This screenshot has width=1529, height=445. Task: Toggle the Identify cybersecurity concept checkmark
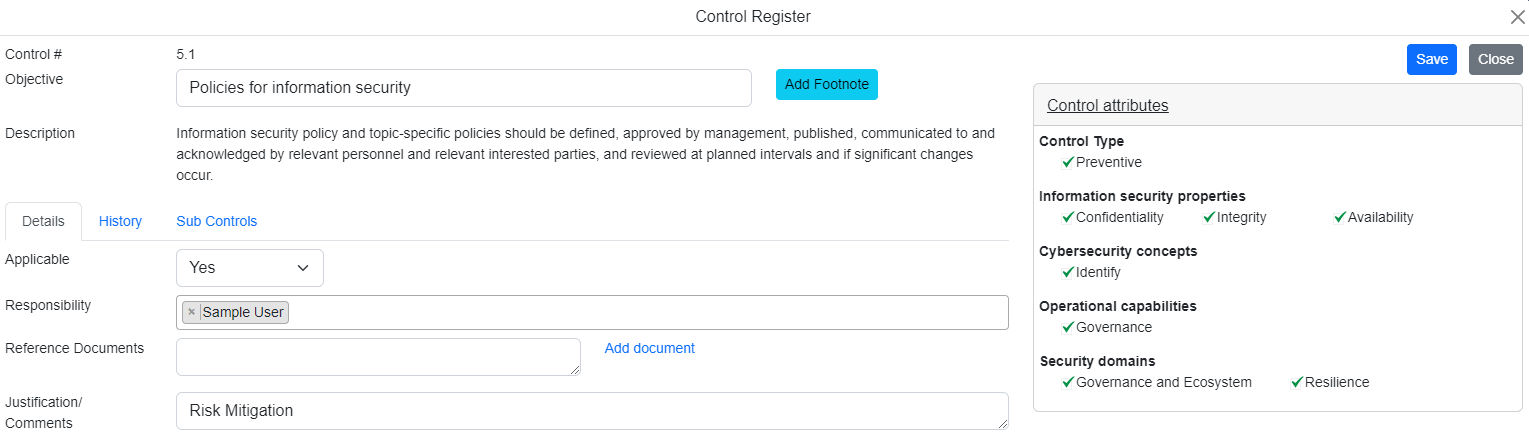point(1068,272)
